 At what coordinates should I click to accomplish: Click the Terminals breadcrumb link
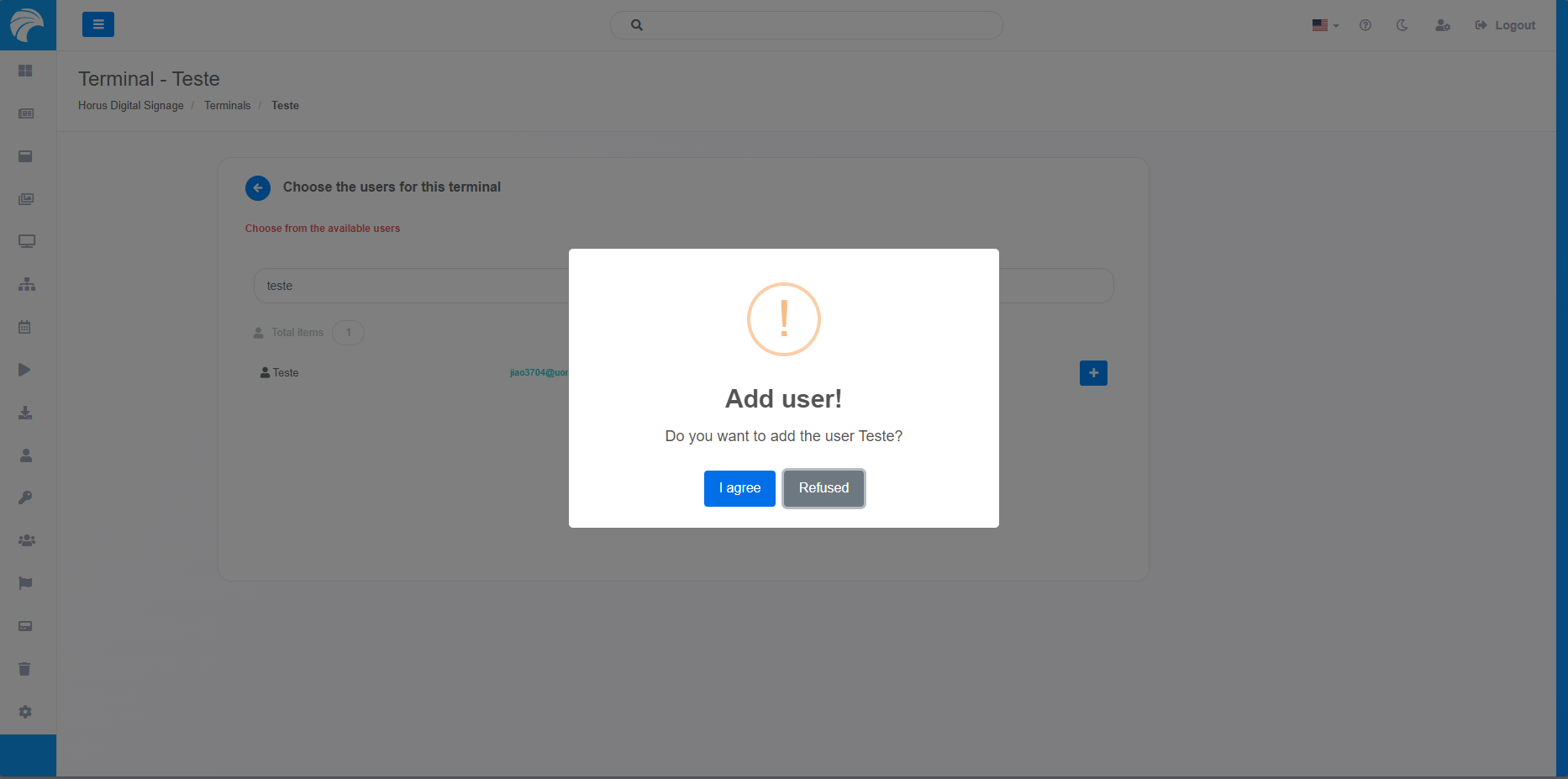227,106
